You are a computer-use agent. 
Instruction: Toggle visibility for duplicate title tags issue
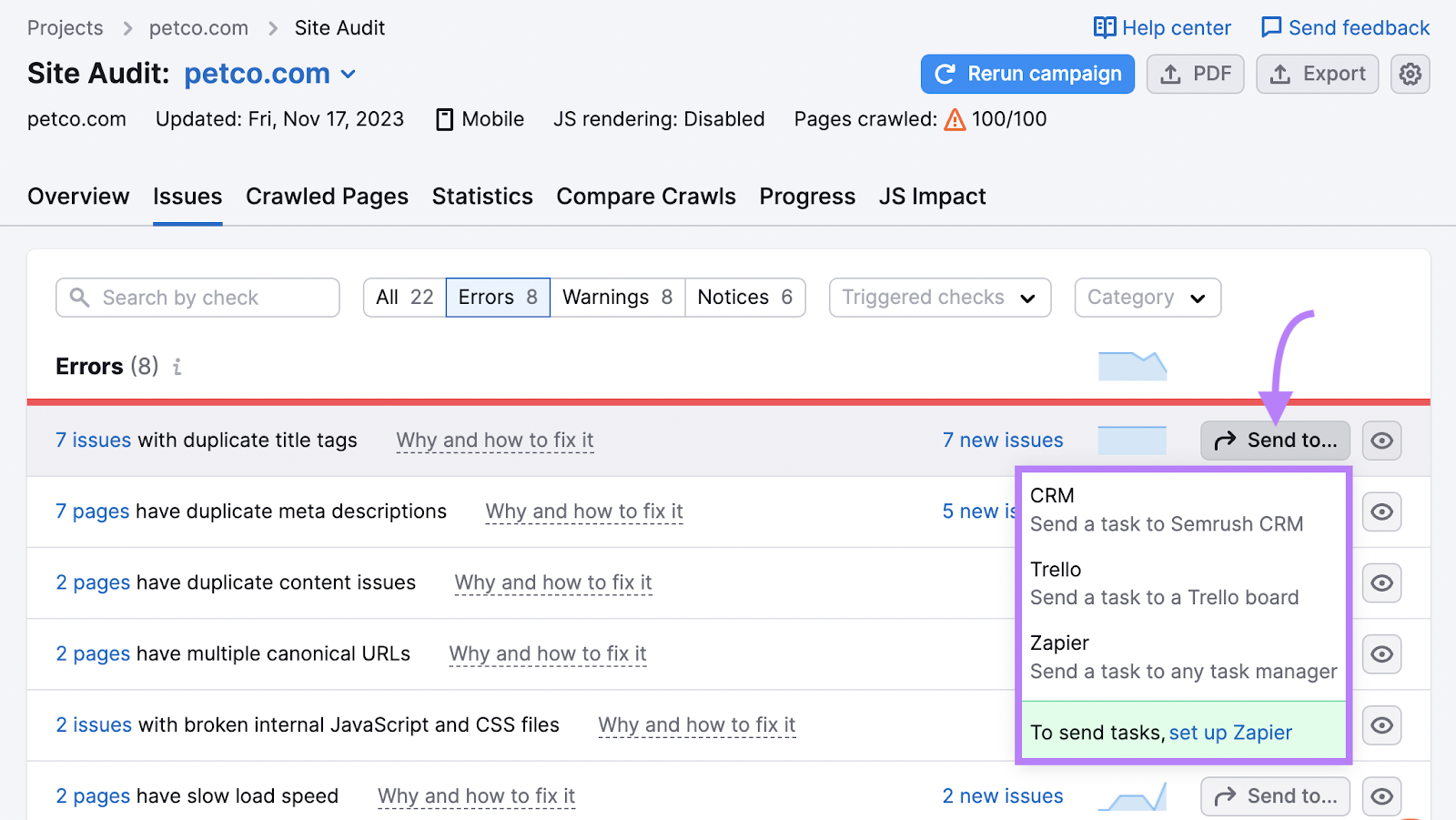(x=1381, y=440)
